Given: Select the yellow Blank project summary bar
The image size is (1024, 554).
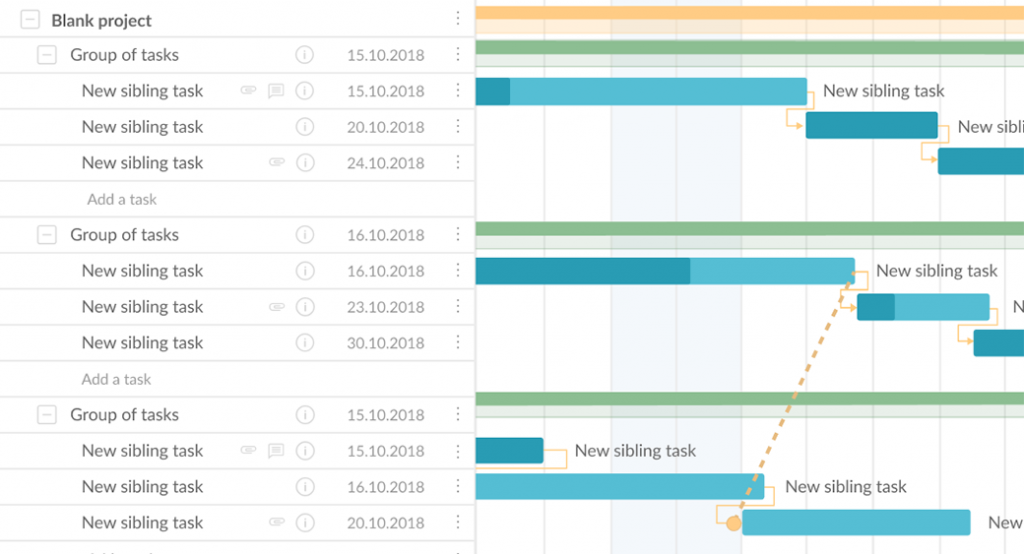Looking at the screenshot, I should (748, 13).
